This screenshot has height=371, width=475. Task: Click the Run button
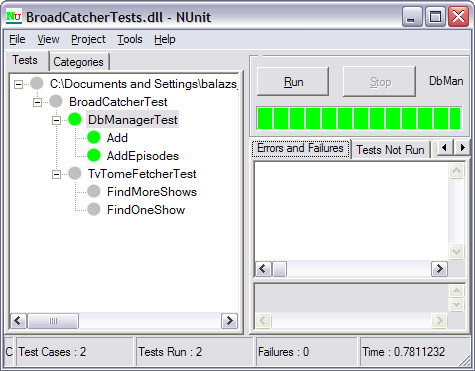click(x=293, y=82)
